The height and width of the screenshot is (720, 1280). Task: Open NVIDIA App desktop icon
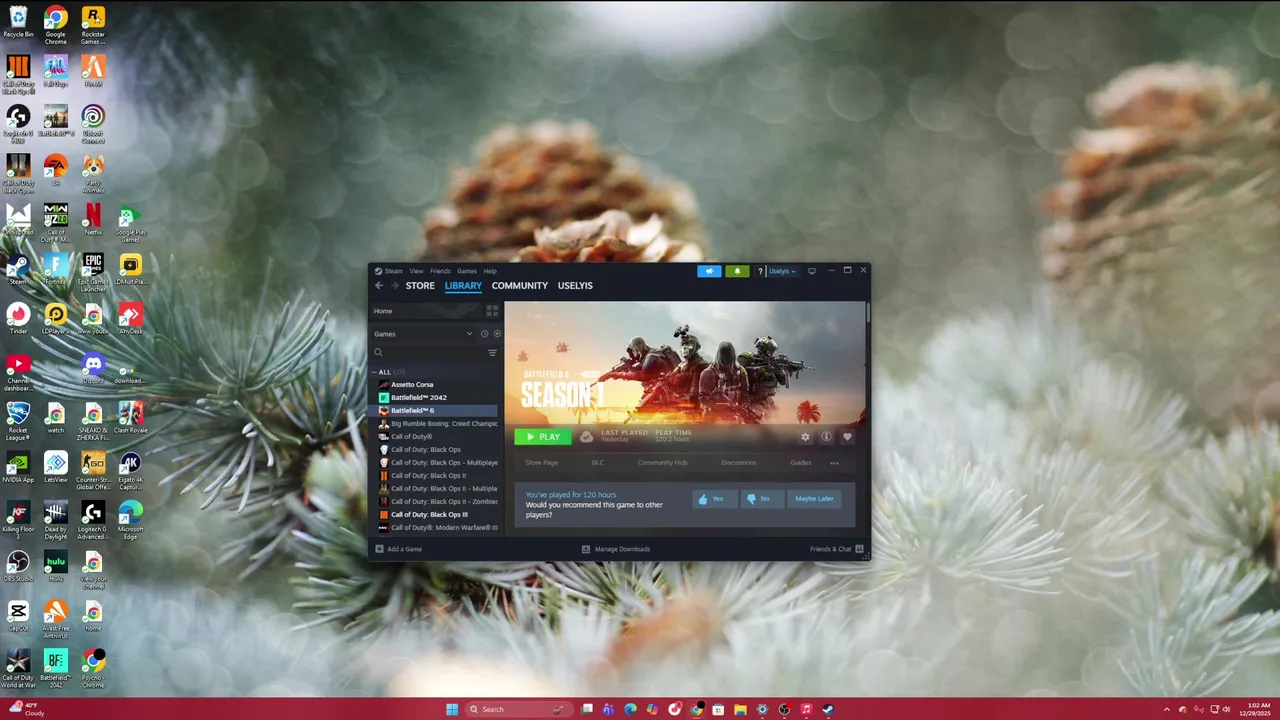[18, 468]
